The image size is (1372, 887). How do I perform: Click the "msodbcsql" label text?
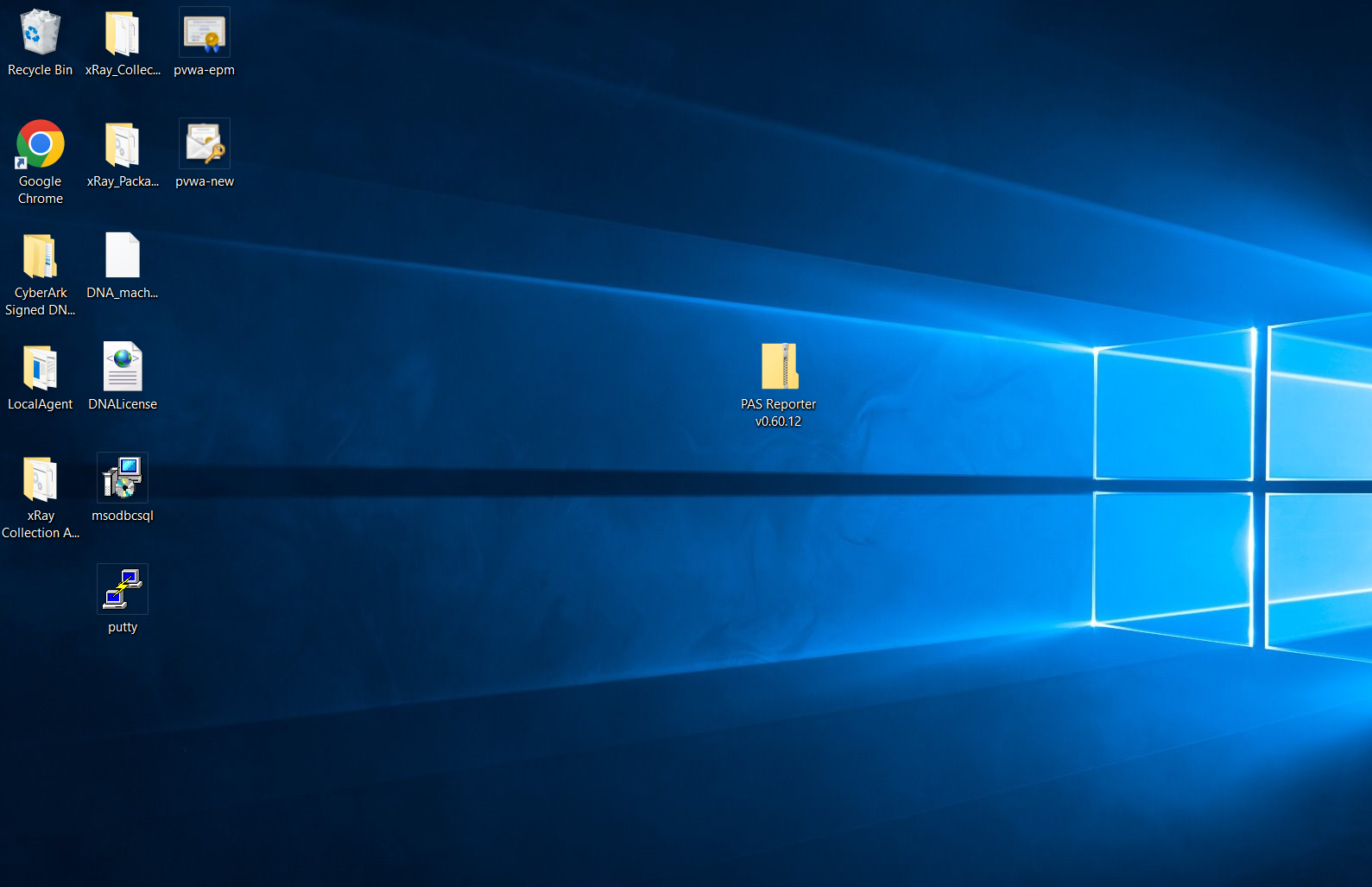(123, 516)
